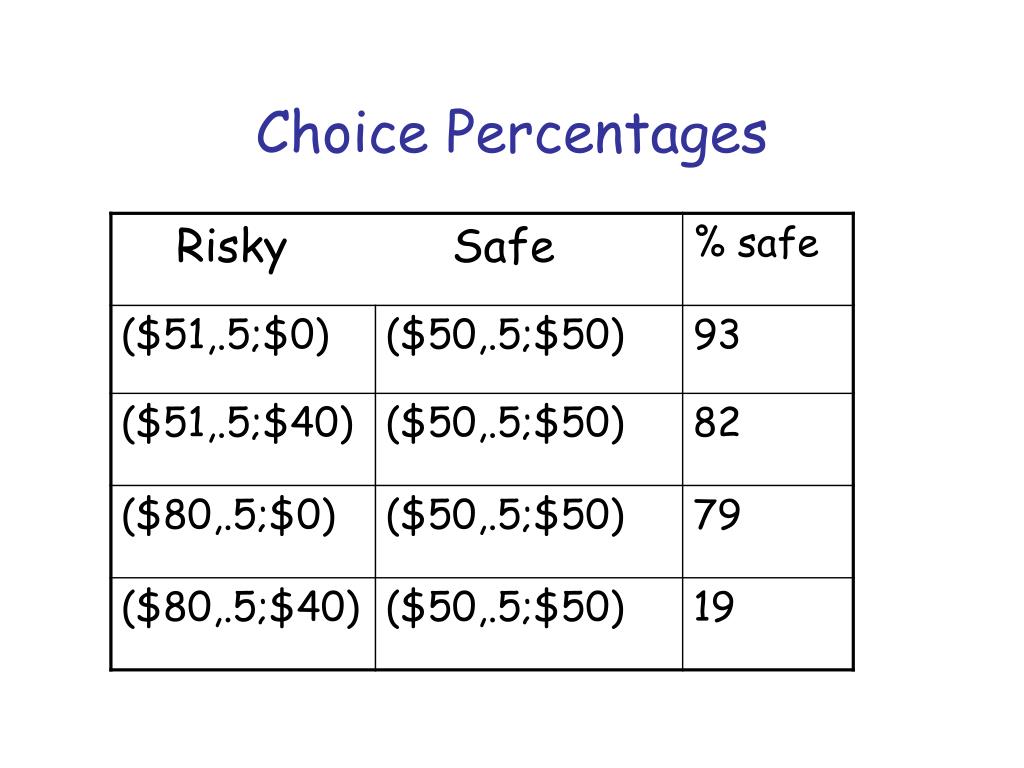Select the Safe column header
This screenshot has width=1024, height=768.
pyautogui.click(x=504, y=247)
